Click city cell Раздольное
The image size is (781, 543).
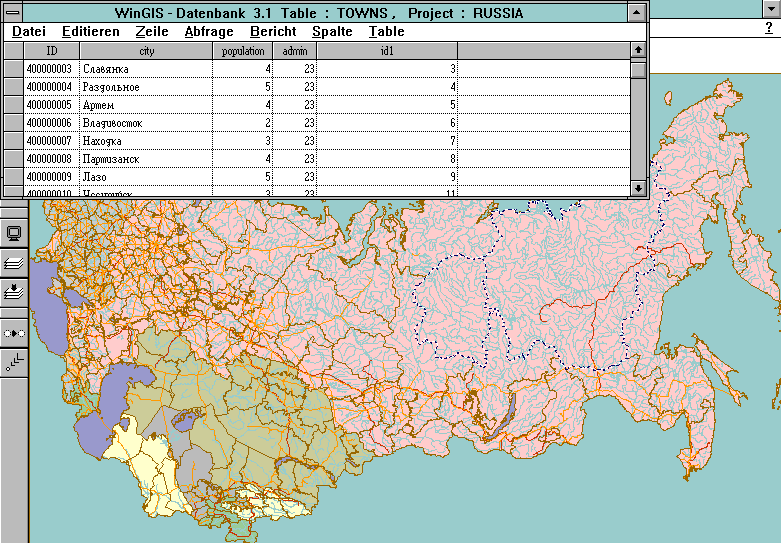(x=146, y=87)
